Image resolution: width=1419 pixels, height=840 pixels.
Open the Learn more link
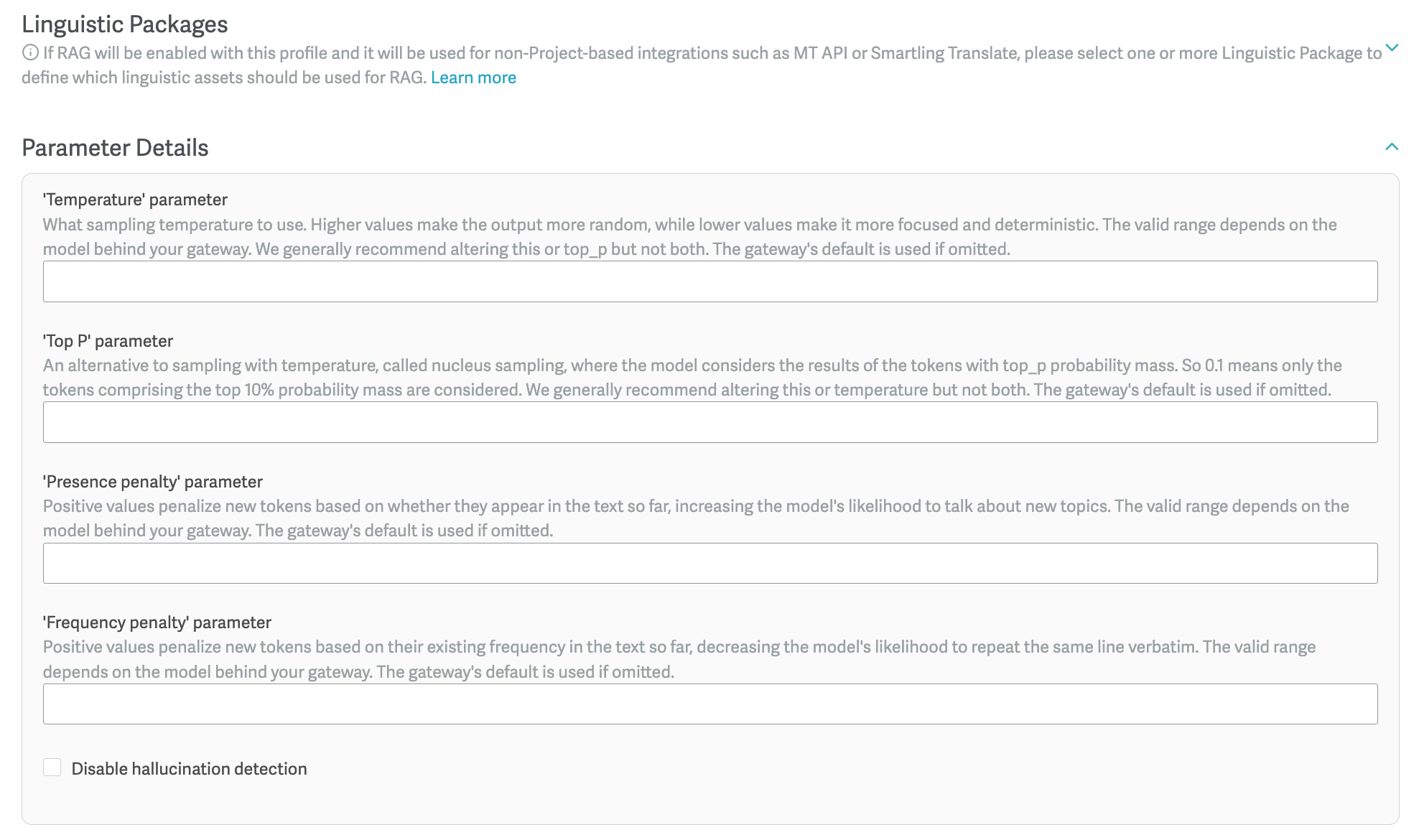click(x=473, y=78)
